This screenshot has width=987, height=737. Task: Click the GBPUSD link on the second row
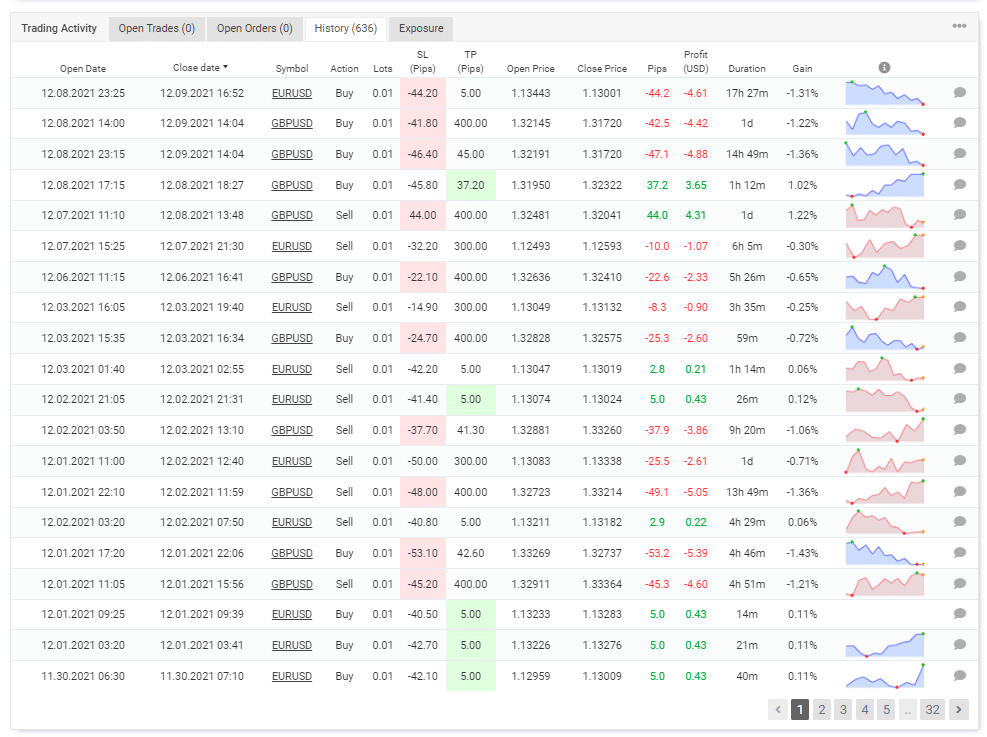pos(291,123)
